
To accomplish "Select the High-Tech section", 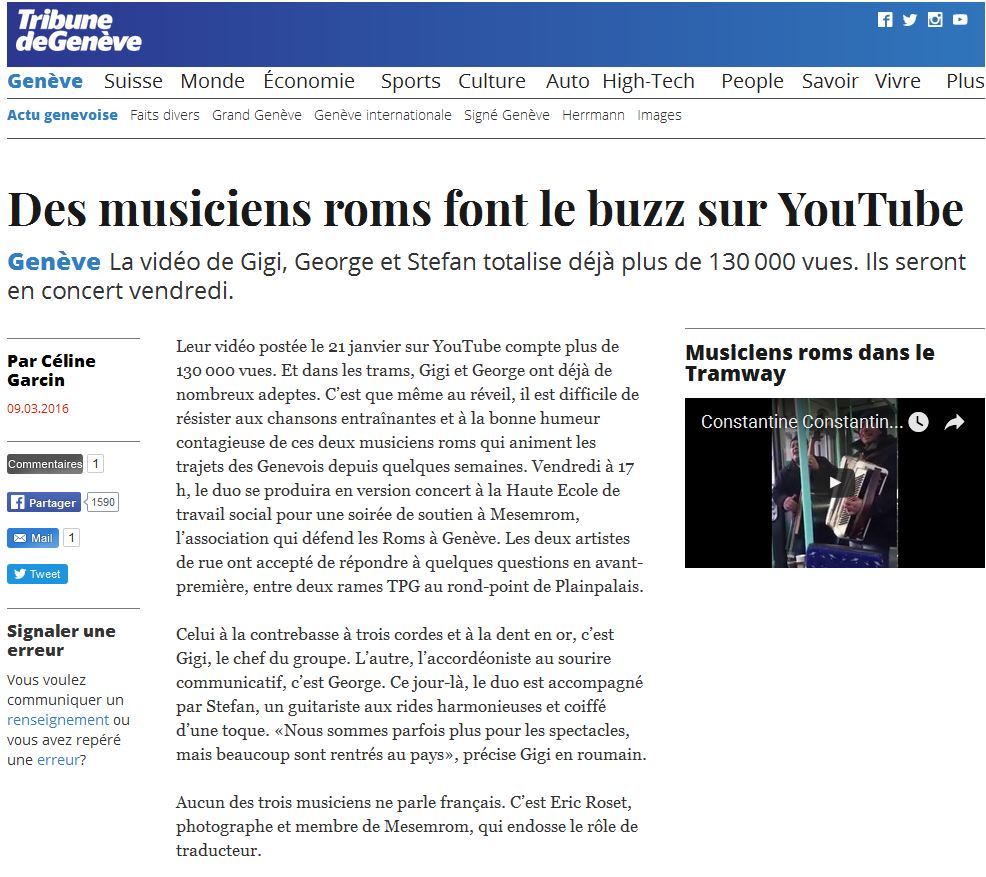I will [x=648, y=82].
